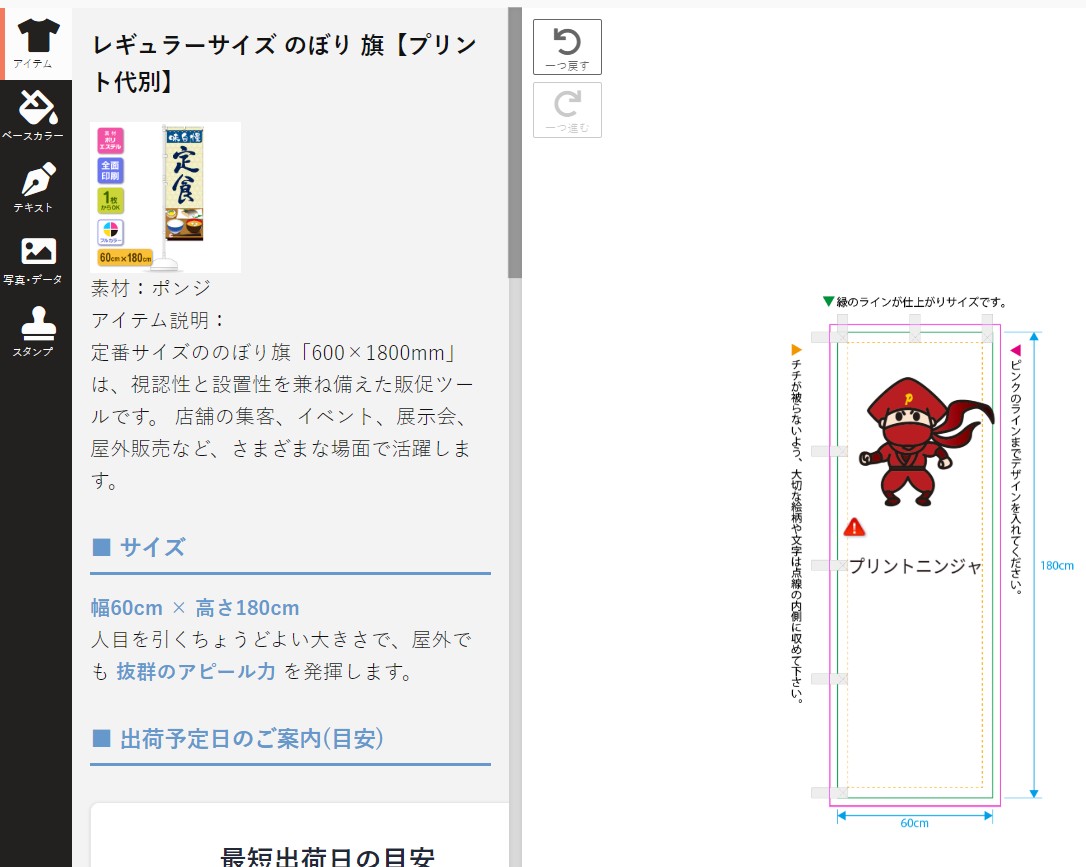Click the 180cm height dimension label
The height and width of the screenshot is (867, 1086).
coord(1056,565)
